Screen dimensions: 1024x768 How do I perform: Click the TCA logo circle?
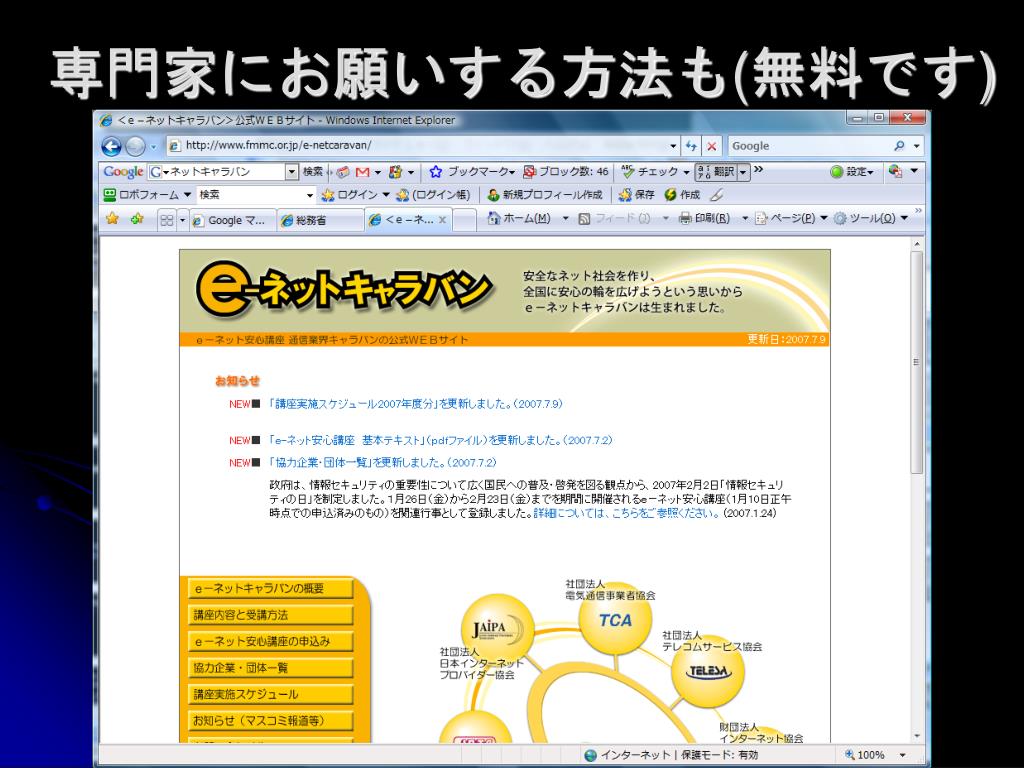click(615, 620)
